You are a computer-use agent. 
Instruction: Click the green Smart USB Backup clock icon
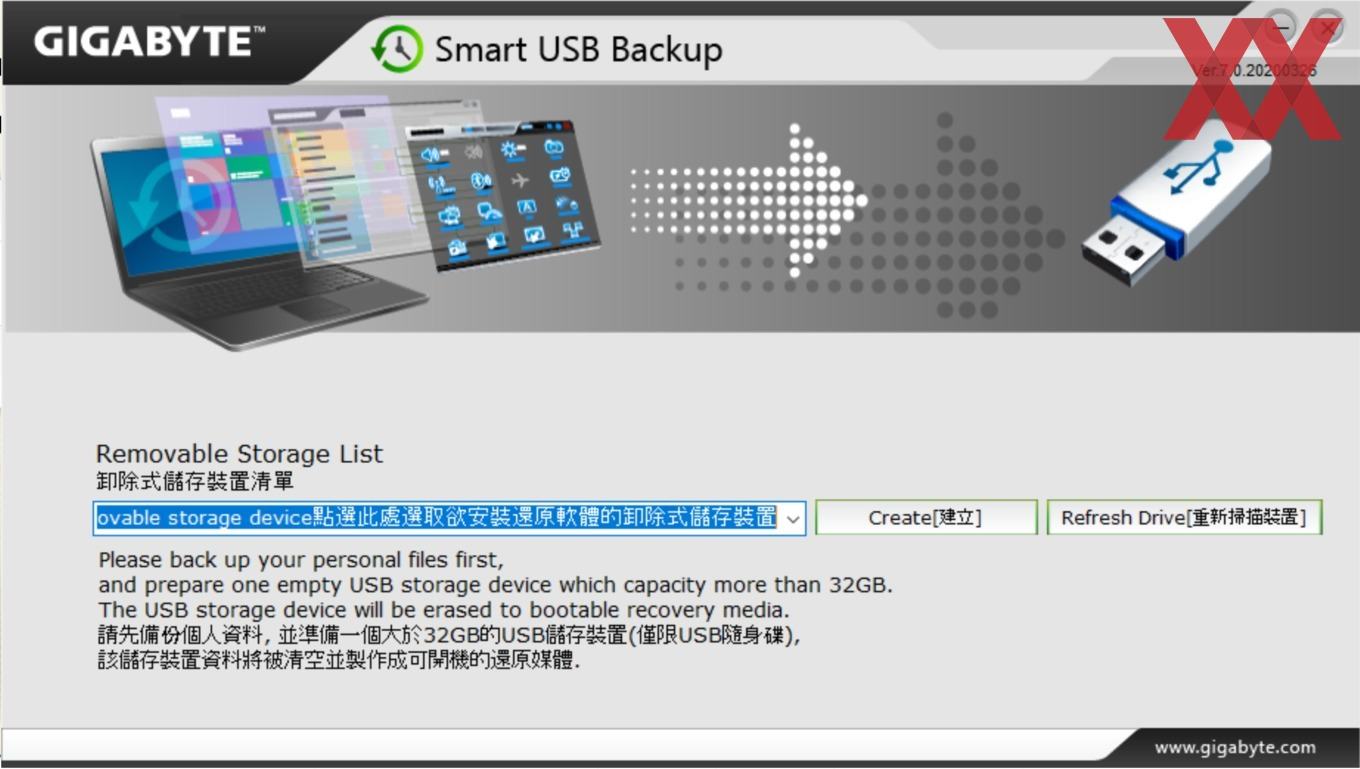(396, 49)
